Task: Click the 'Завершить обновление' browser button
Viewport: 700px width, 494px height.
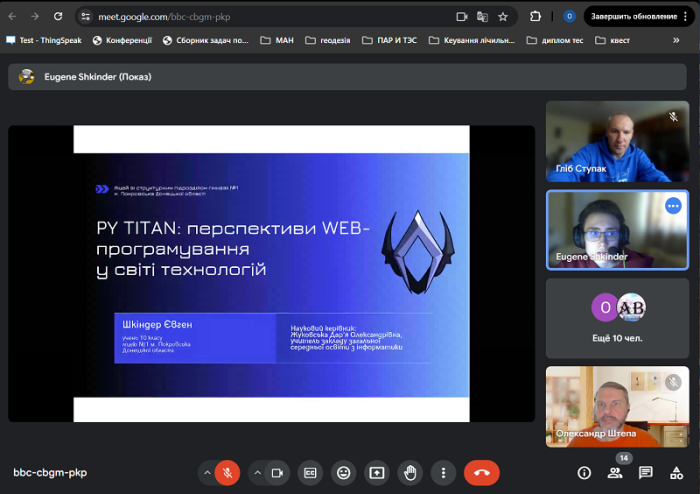Action: (x=631, y=16)
